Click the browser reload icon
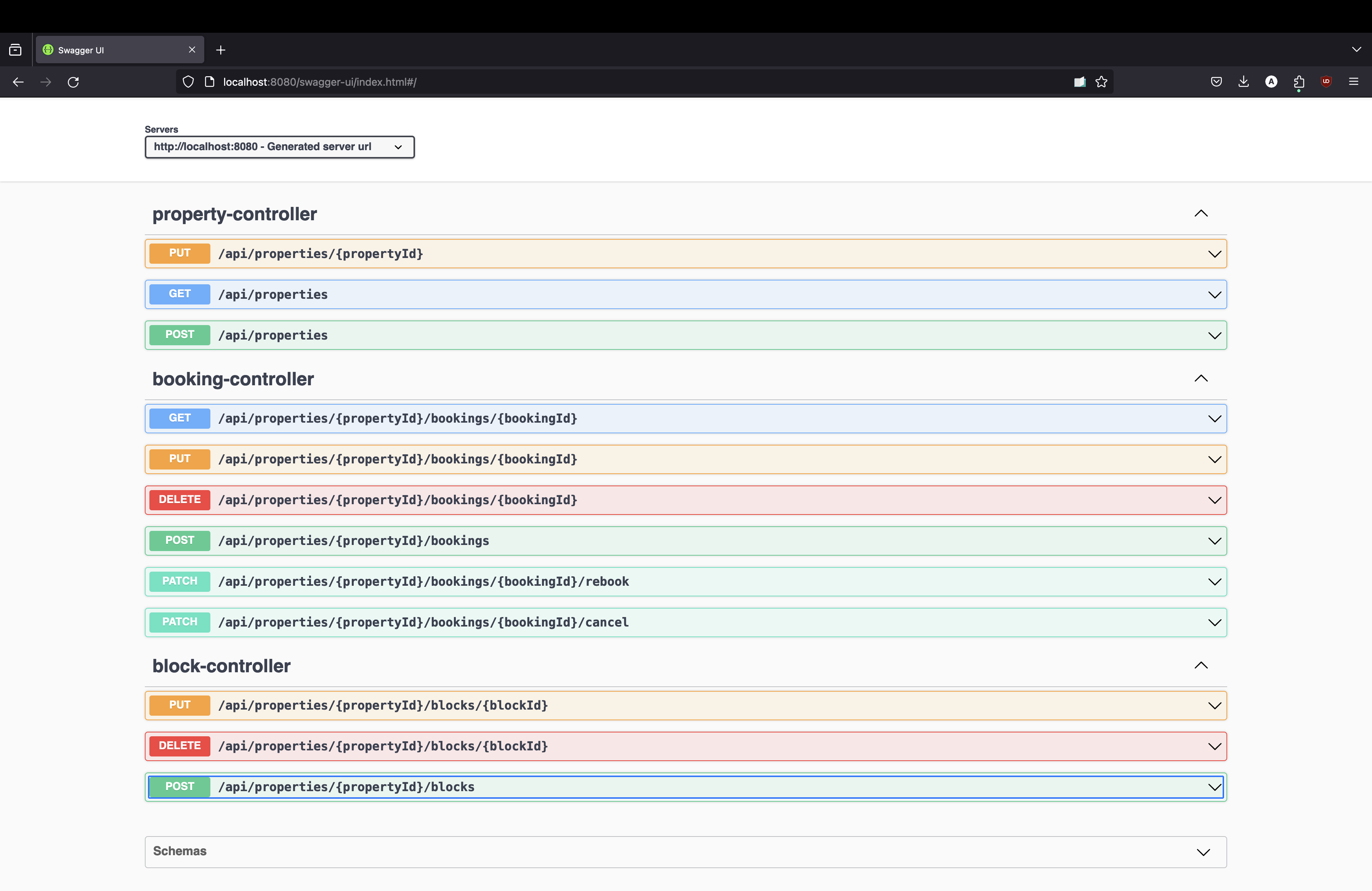The height and width of the screenshot is (891, 1372). click(73, 82)
